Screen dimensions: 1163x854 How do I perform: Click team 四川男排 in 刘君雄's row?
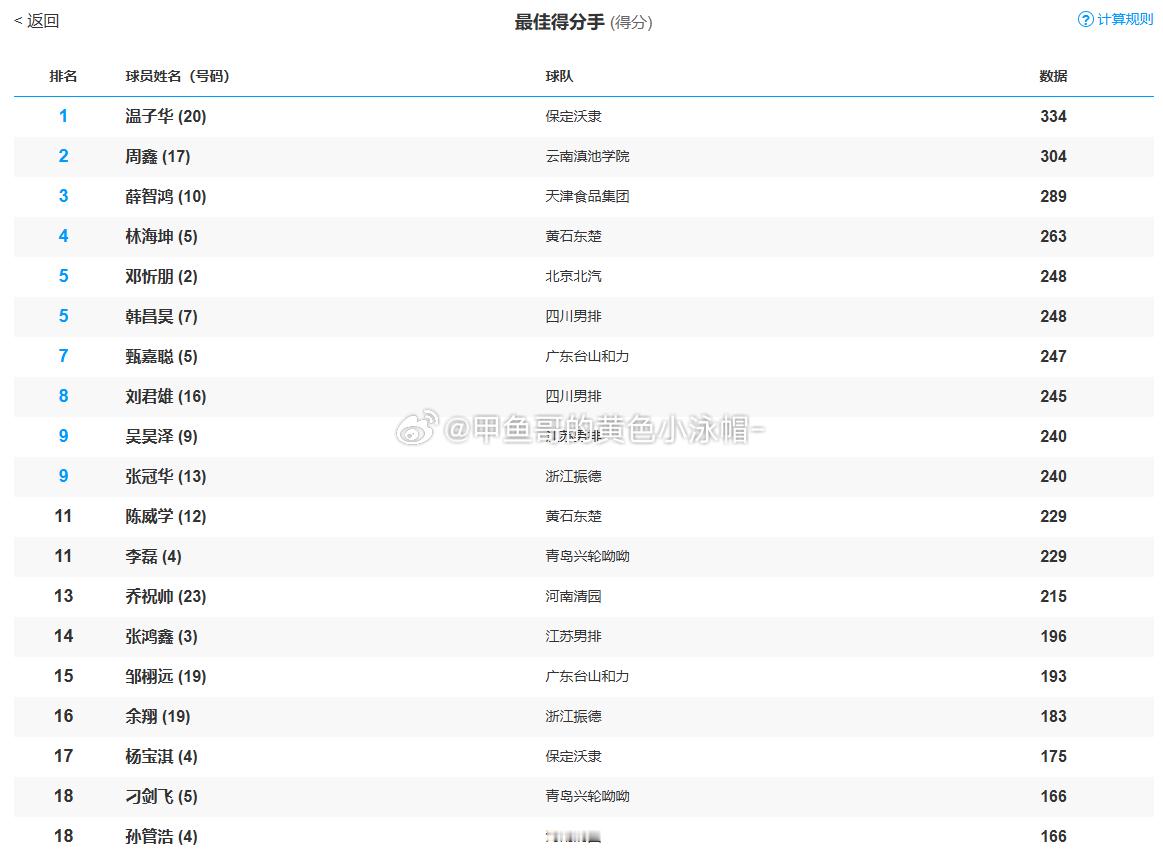pyautogui.click(x=573, y=397)
